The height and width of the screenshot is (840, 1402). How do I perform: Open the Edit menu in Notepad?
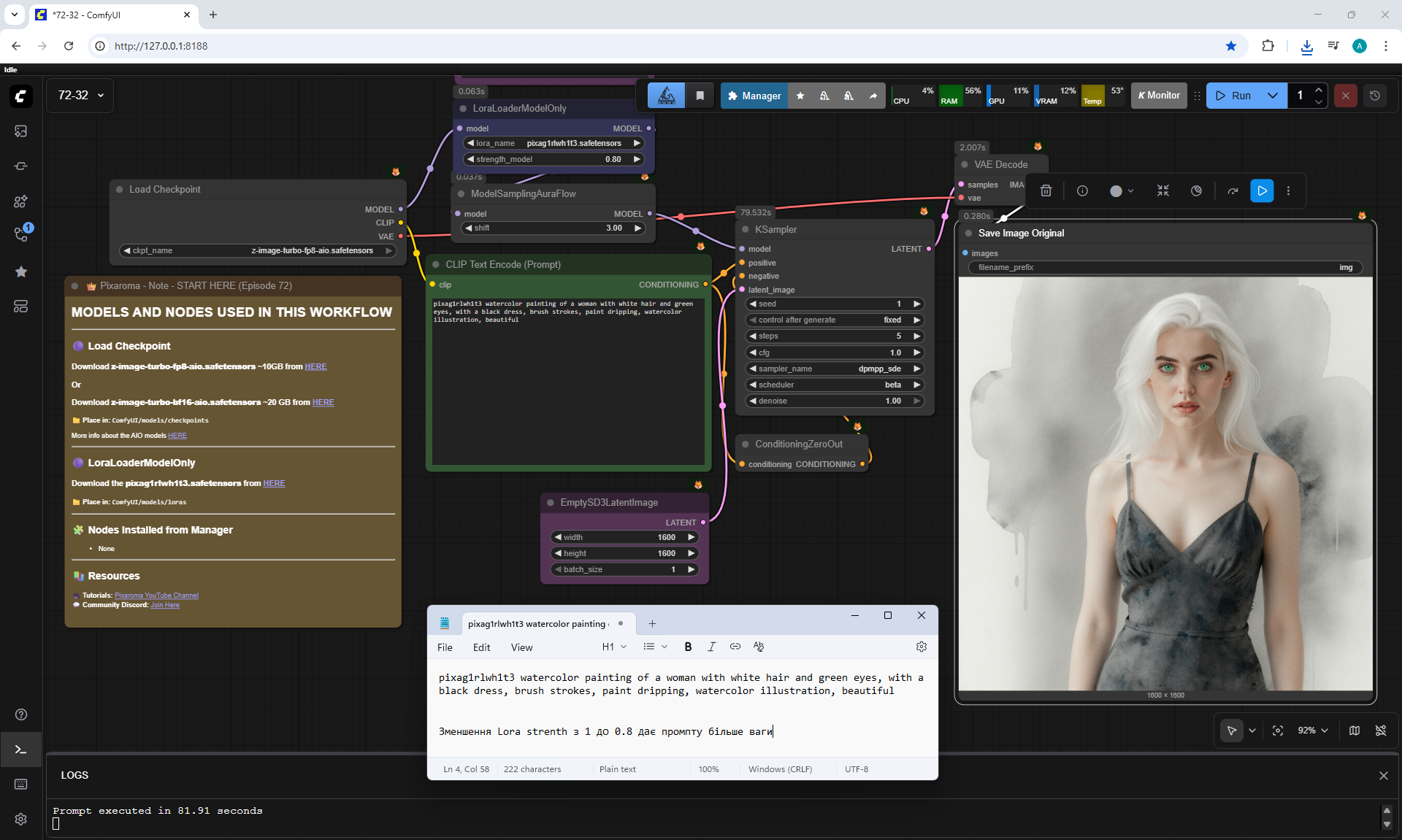481,647
